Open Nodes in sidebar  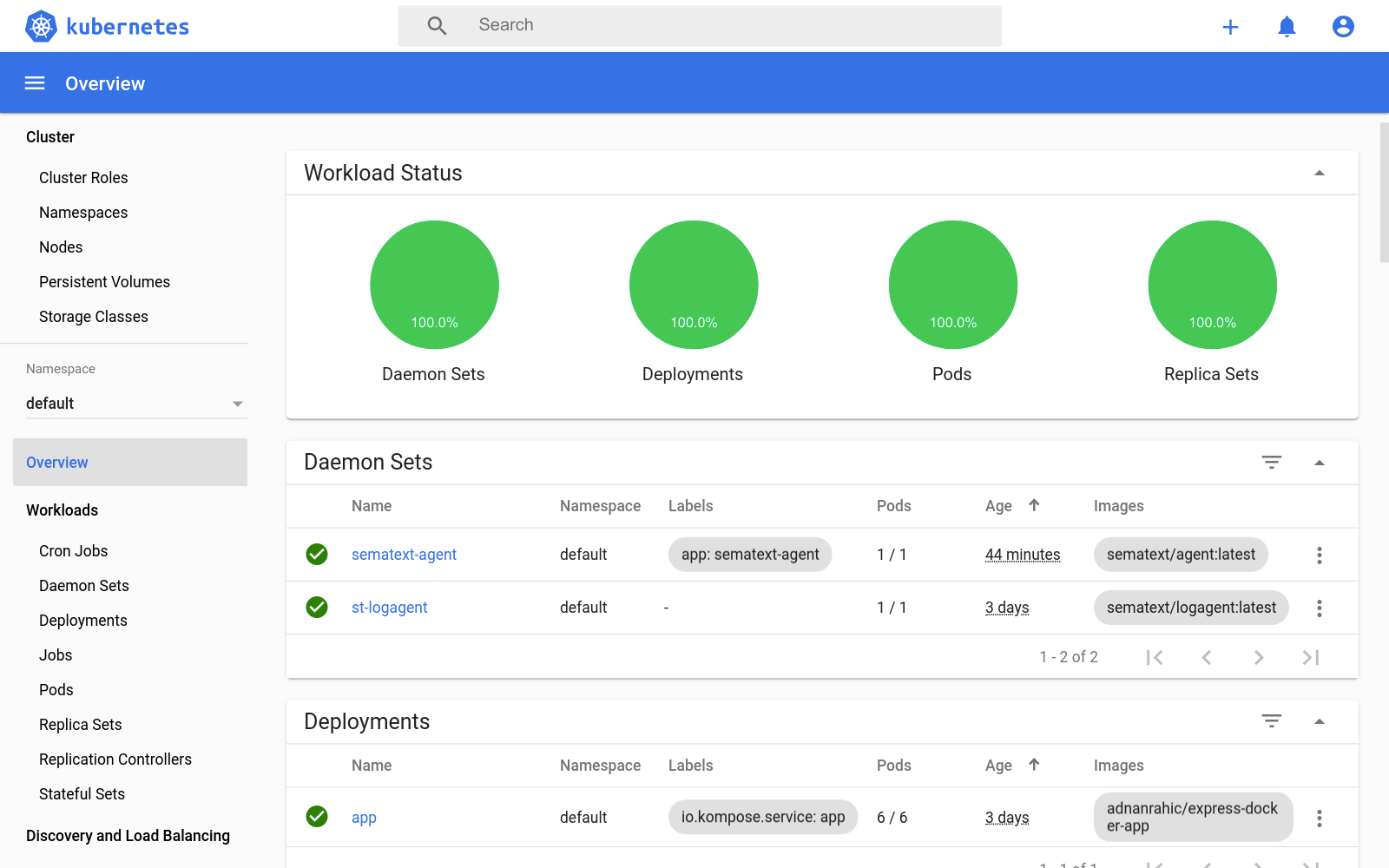[61, 247]
